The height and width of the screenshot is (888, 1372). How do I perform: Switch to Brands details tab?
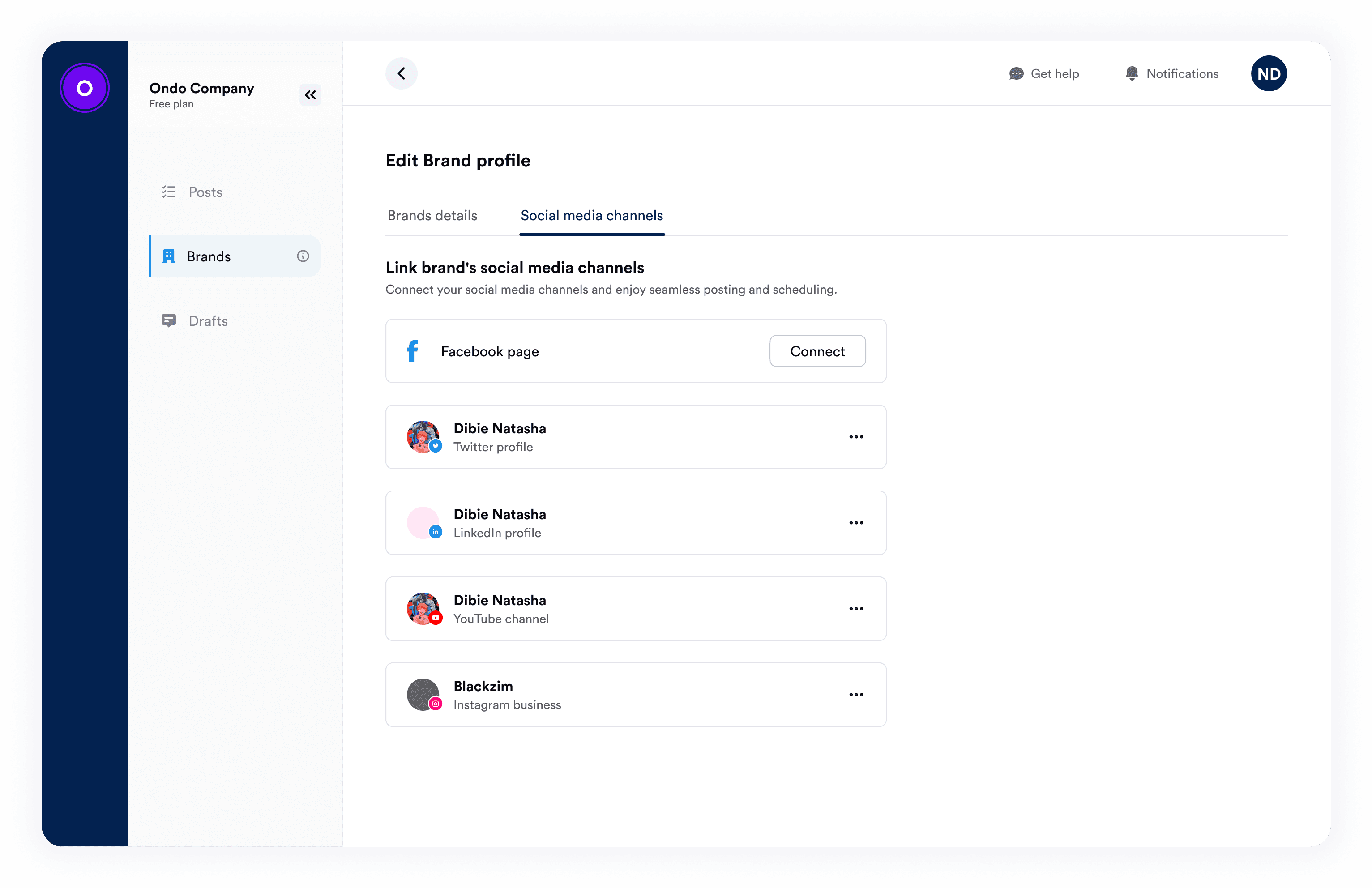coord(432,215)
